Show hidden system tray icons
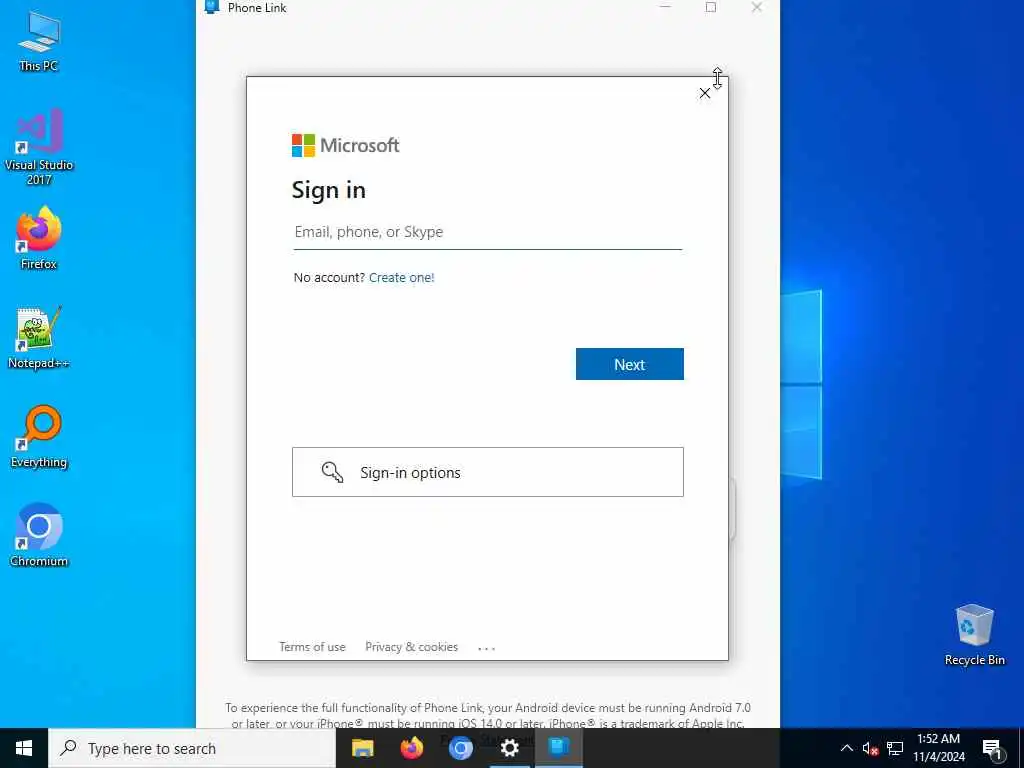 pos(846,748)
